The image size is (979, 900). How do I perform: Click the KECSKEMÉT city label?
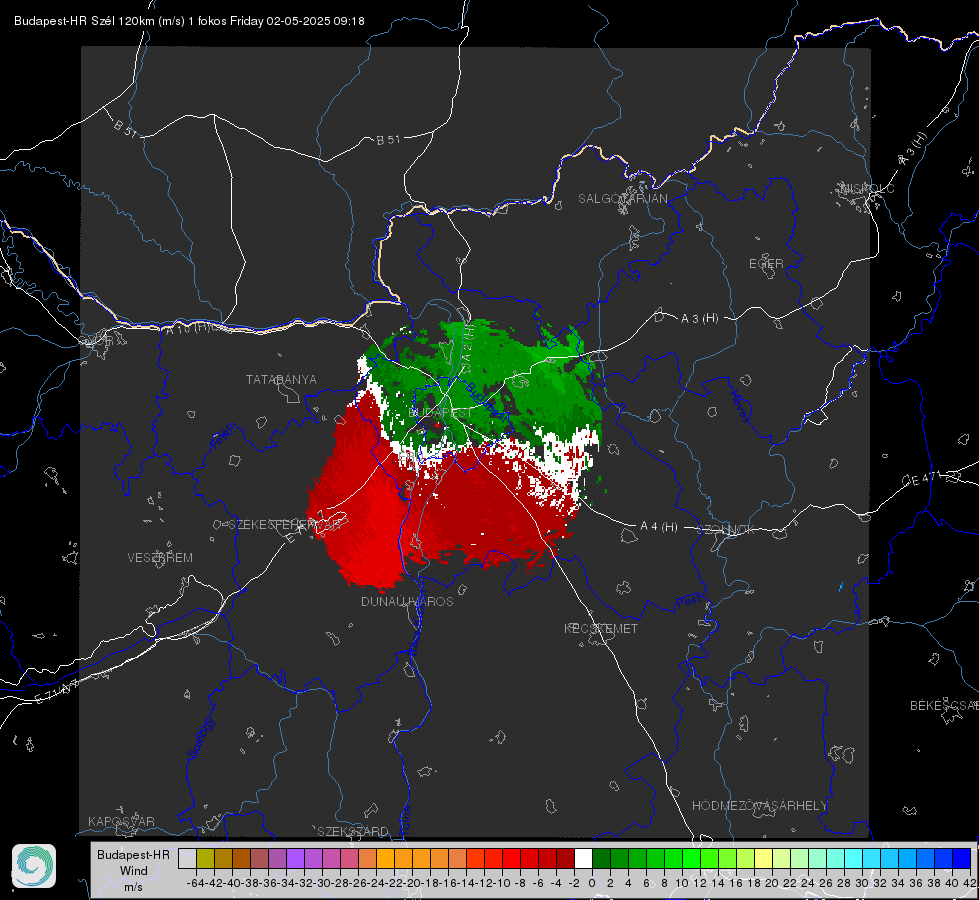tap(601, 629)
